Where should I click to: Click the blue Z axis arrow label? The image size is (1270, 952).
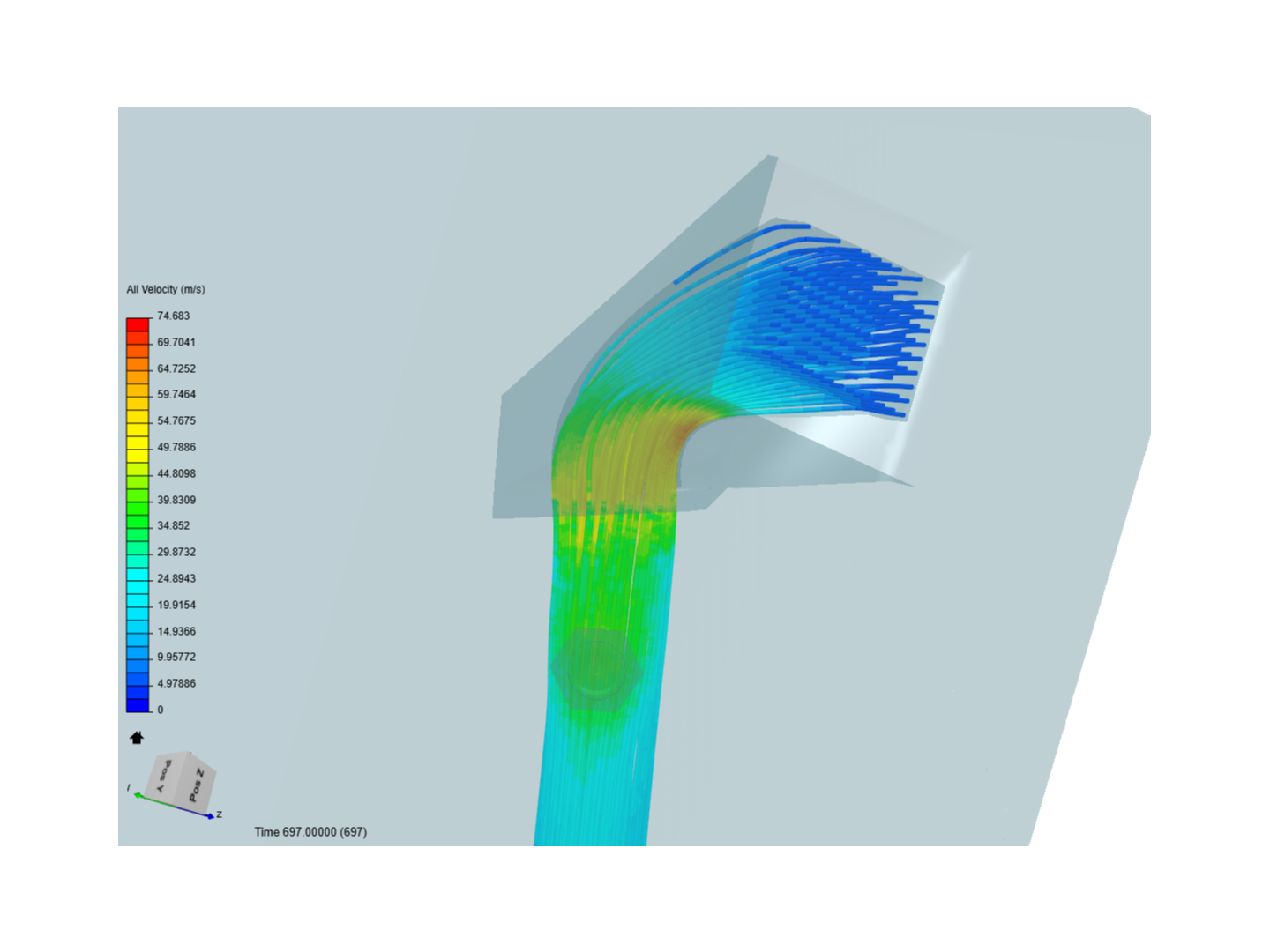click(219, 814)
